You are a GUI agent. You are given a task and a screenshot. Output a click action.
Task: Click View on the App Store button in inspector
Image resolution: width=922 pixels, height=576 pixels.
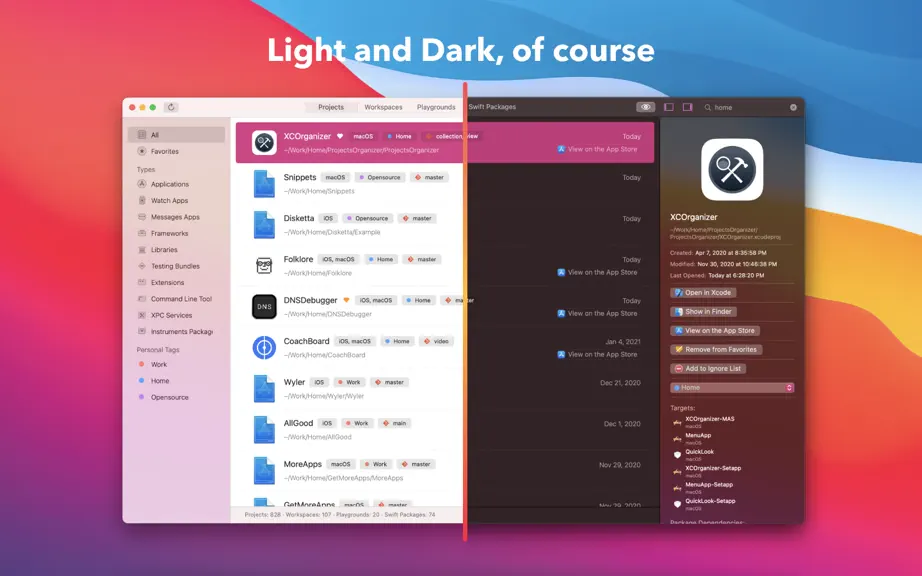point(715,331)
